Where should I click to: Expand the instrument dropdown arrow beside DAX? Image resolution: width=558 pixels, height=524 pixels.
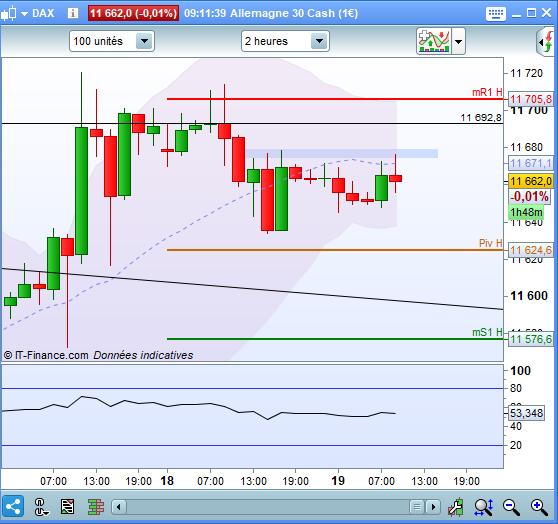[25, 14]
